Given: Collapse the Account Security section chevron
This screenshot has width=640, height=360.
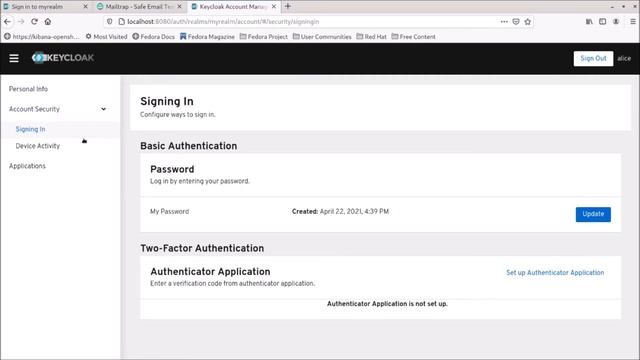Looking at the screenshot, I should (103, 109).
